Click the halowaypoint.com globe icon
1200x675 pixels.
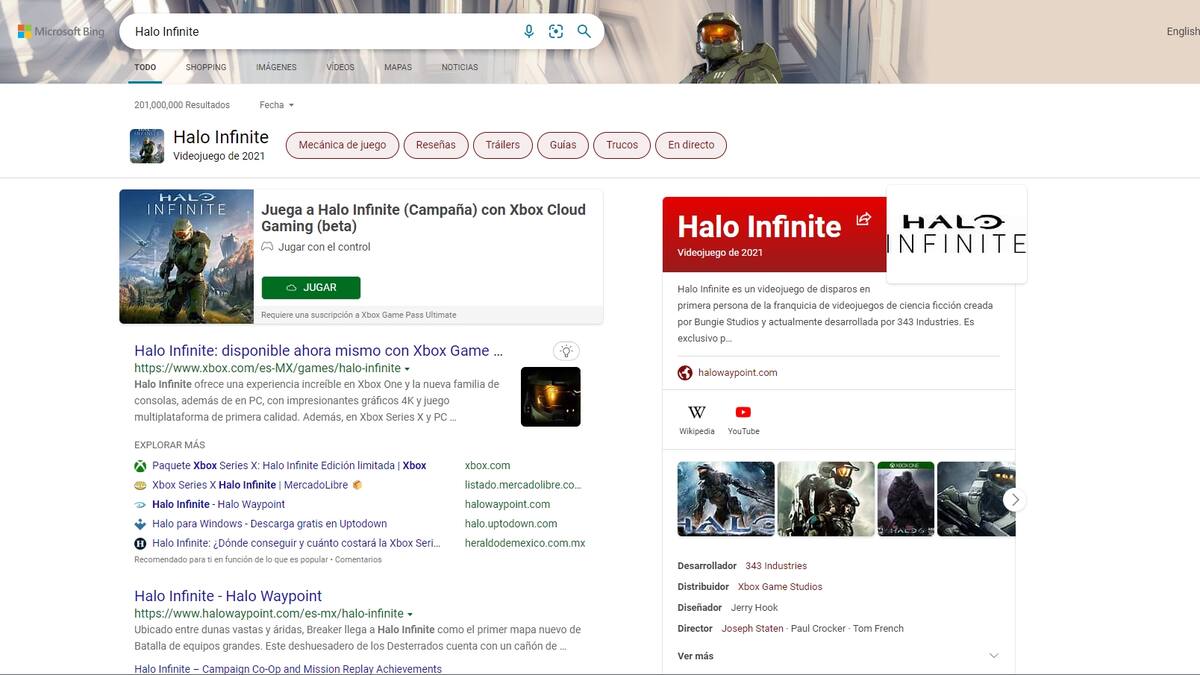685,373
